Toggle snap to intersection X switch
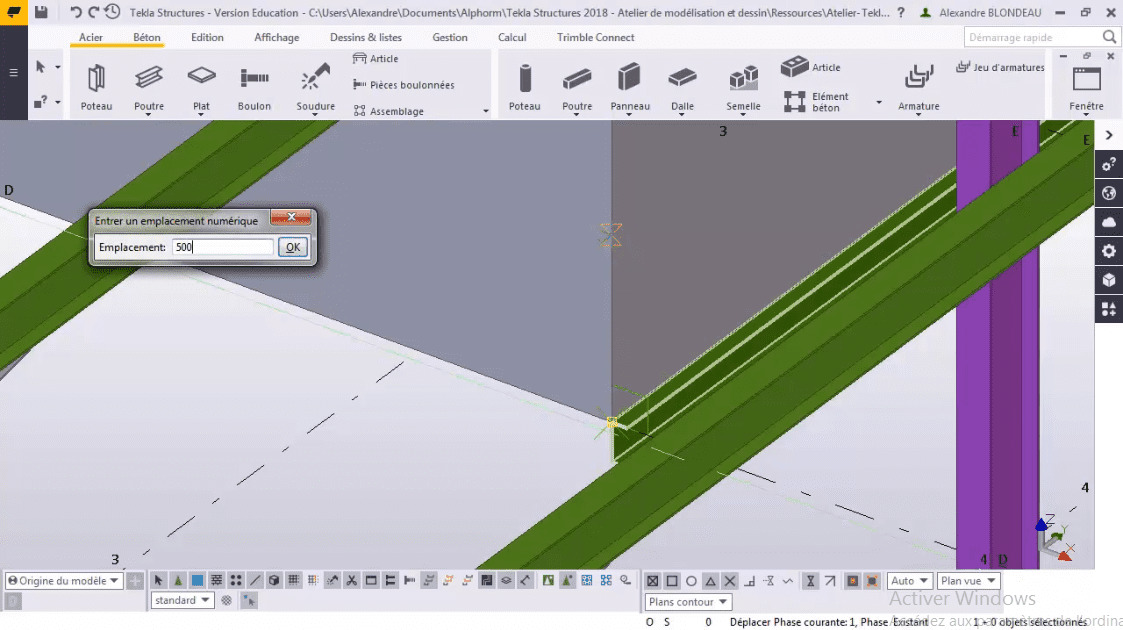The width and height of the screenshot is (1123, 630). [730, 581]
